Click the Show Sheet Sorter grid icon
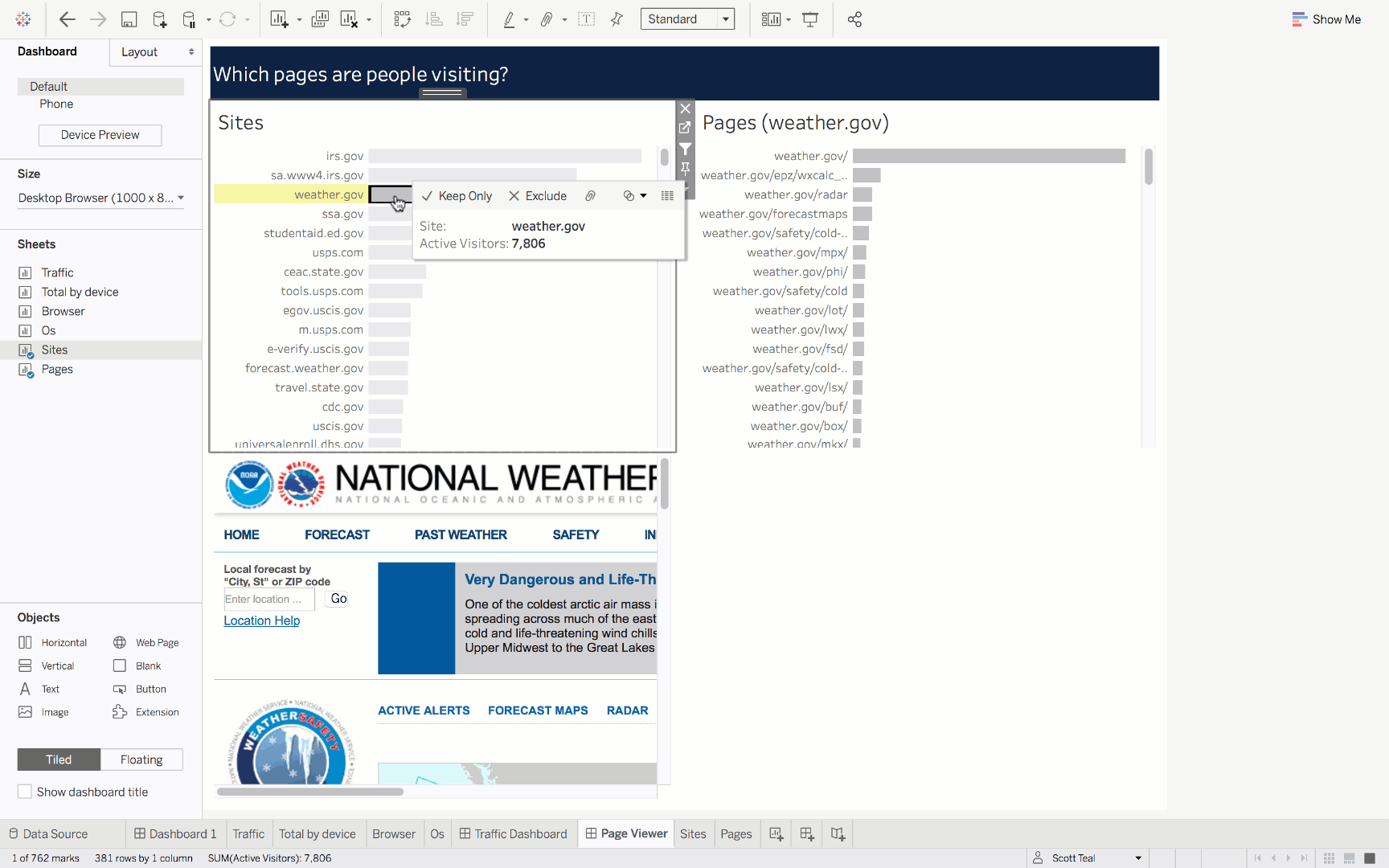This screenshot has width=1389, height=868. coord(1330,858)
